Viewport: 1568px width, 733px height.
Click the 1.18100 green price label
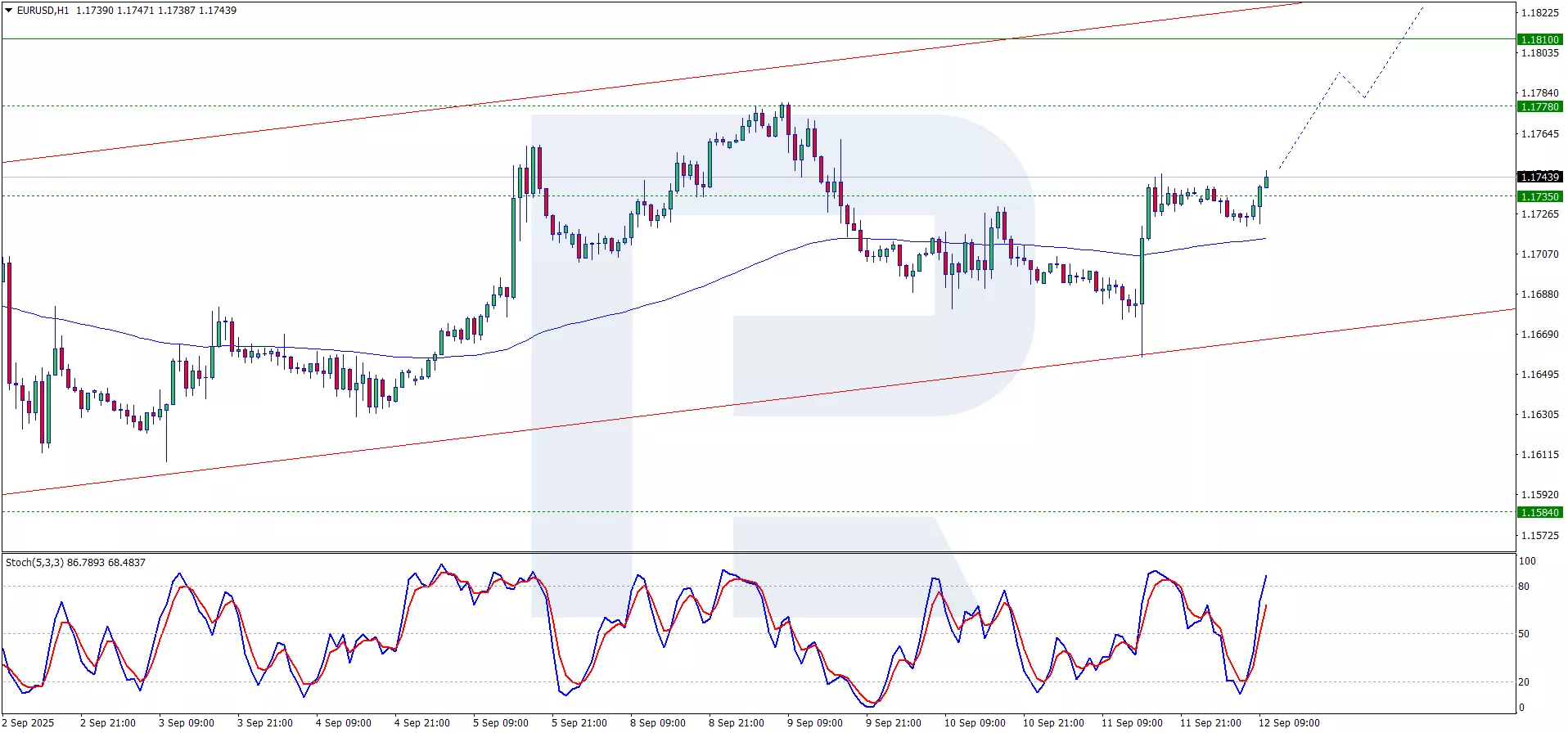click(x=1539, y=39)
